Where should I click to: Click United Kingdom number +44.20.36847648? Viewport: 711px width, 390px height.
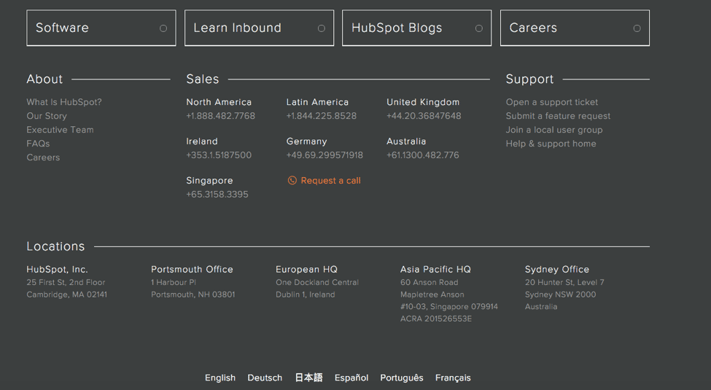424,116
